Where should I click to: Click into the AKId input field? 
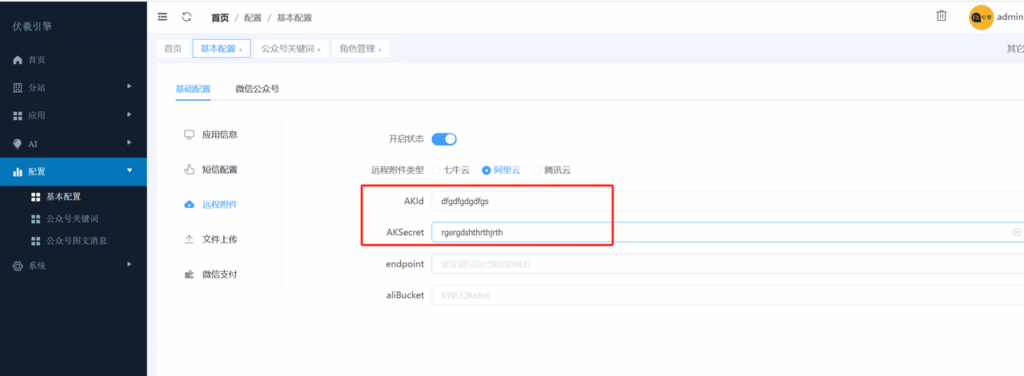(x=728, y=201)
